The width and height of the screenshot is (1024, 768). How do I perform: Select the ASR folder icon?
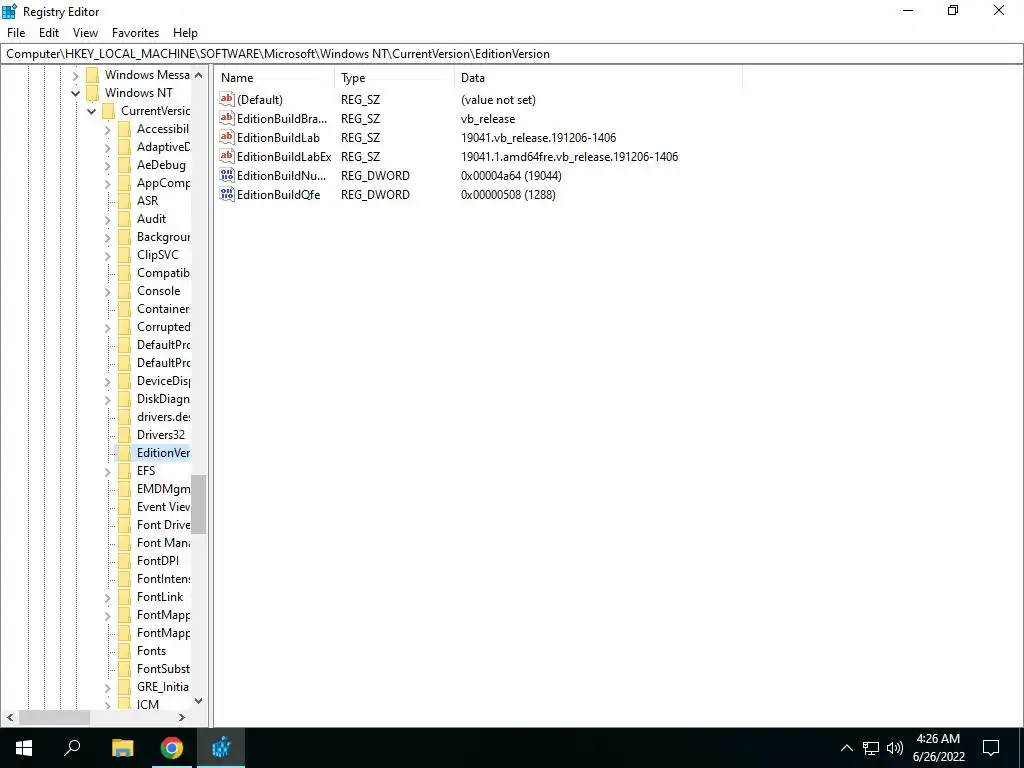pos(124,201)
